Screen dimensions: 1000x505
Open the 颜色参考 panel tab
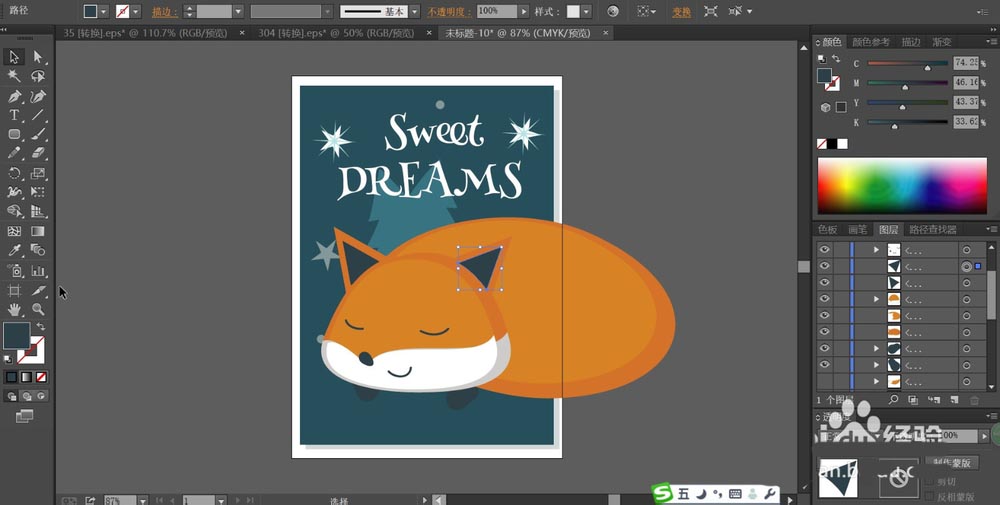871,42
